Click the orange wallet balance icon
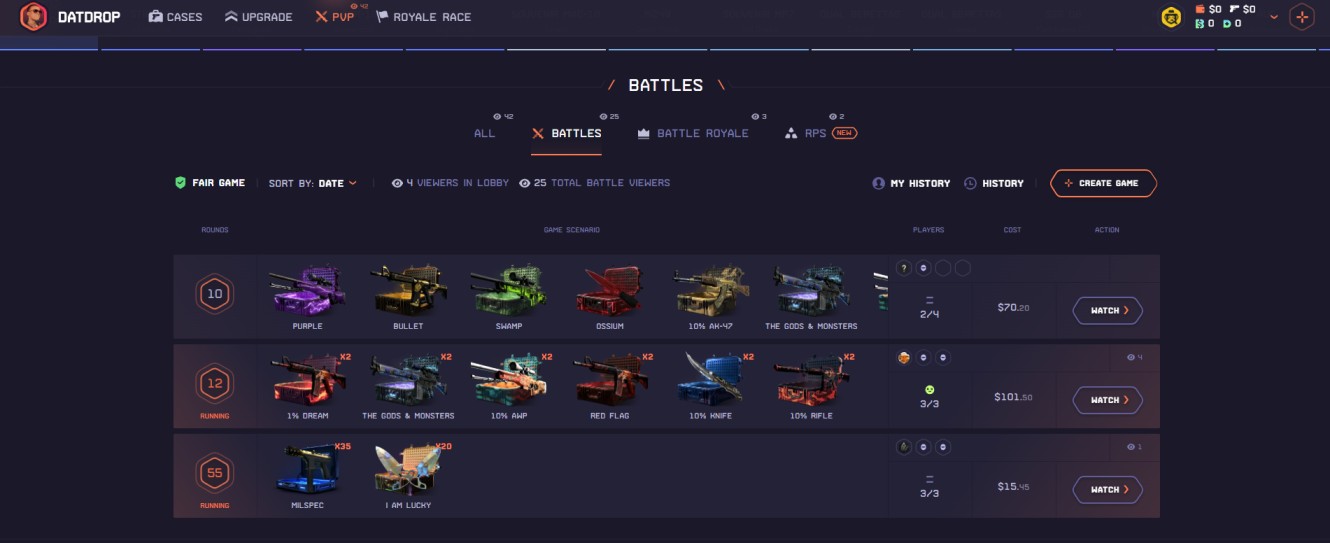Image resolution: width=1330 pixels, height=543 pixels. 1200,9
